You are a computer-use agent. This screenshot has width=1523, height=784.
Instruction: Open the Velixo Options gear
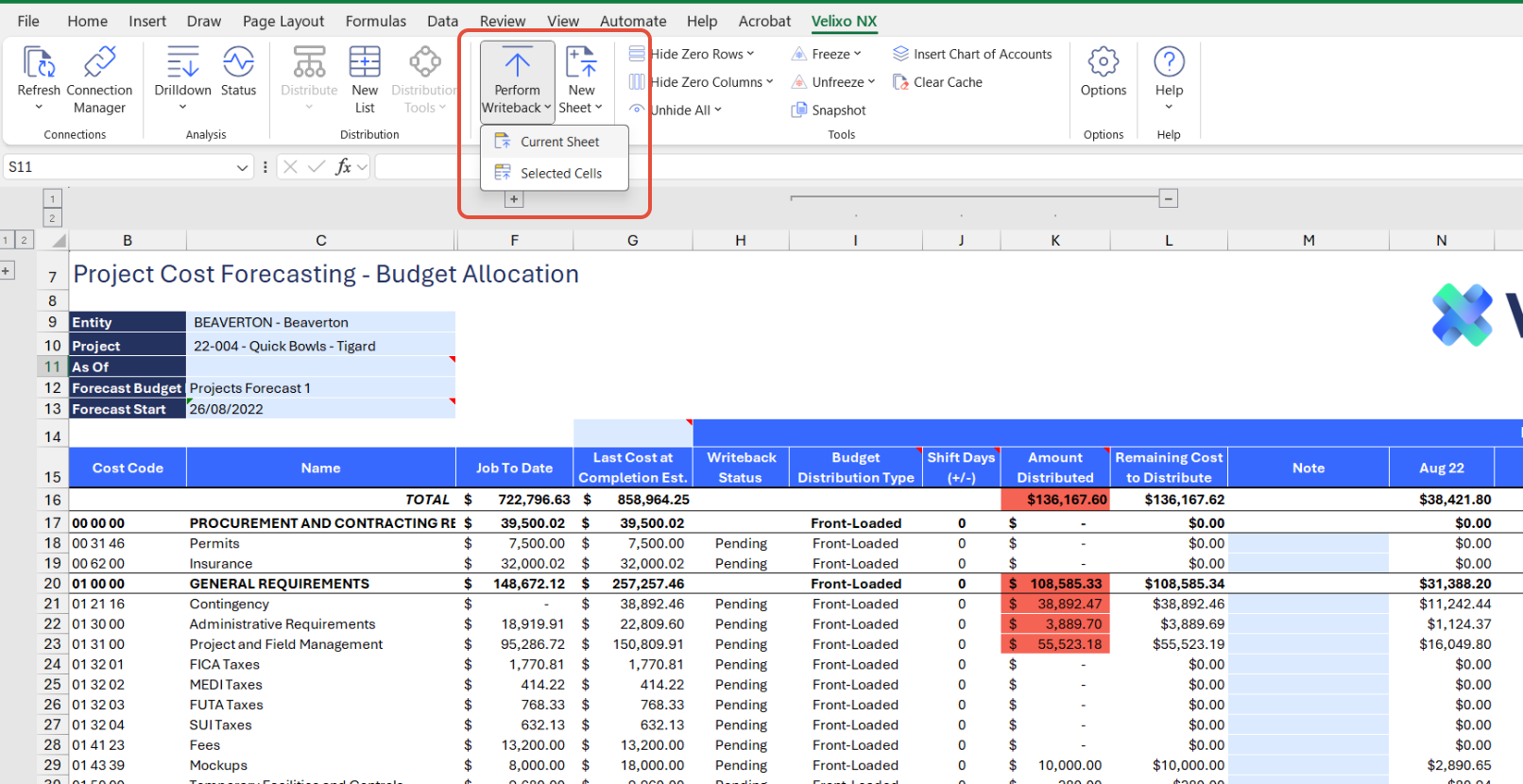coord(1103,63)
